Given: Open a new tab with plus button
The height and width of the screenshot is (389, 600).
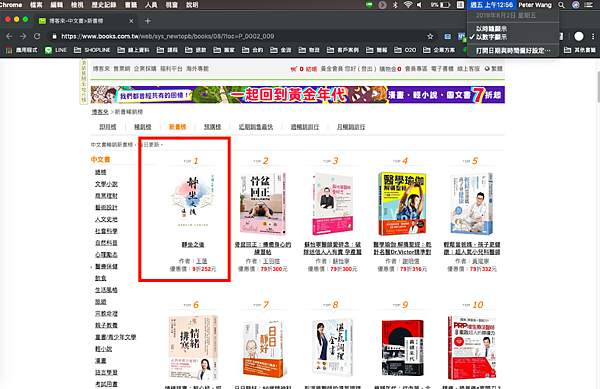Looking at the screenshot, I should click(148, 21).
